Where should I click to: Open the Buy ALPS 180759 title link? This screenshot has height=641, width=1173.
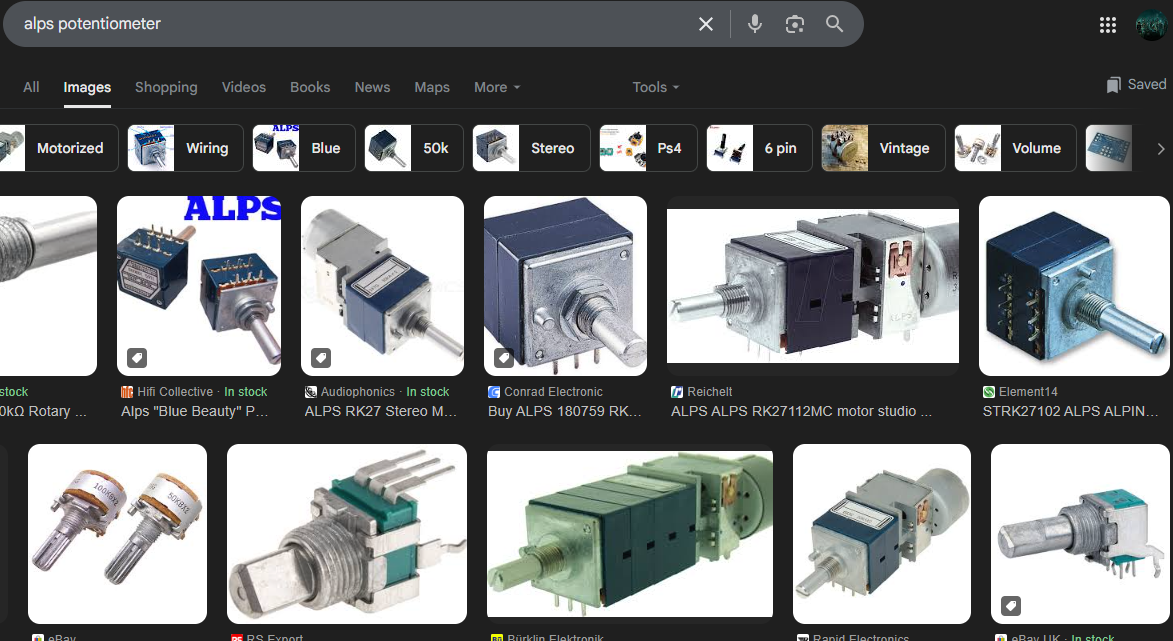[565, 411]
